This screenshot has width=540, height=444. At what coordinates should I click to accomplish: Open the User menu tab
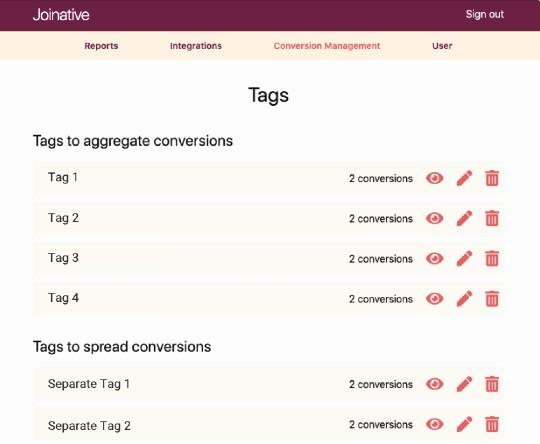(442, 46)
